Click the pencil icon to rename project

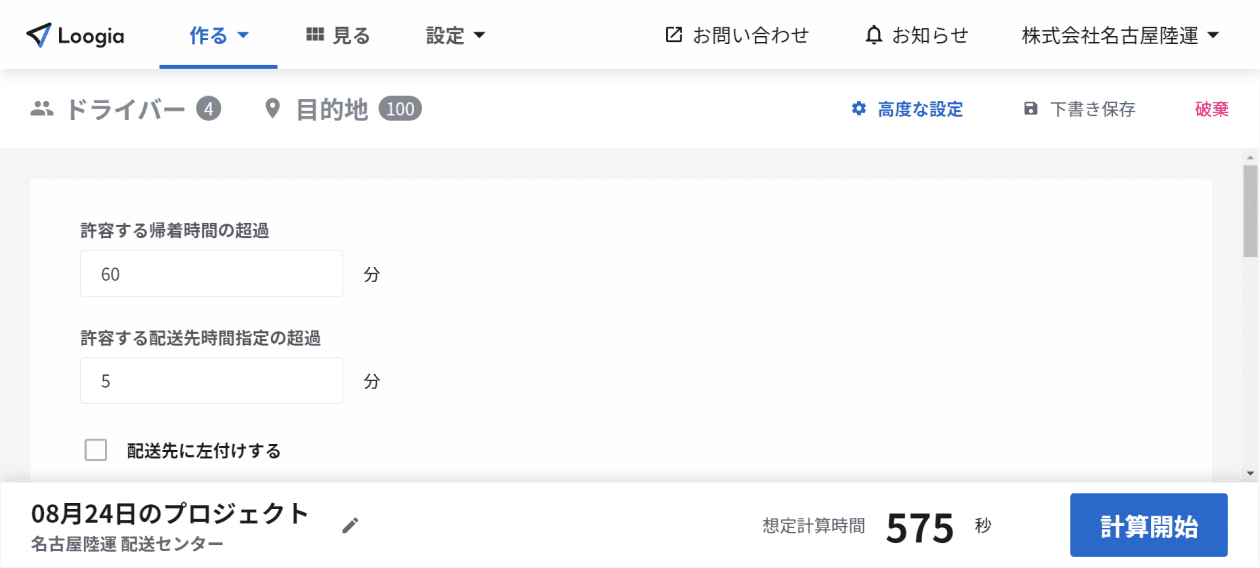click(x=350, y=525)
